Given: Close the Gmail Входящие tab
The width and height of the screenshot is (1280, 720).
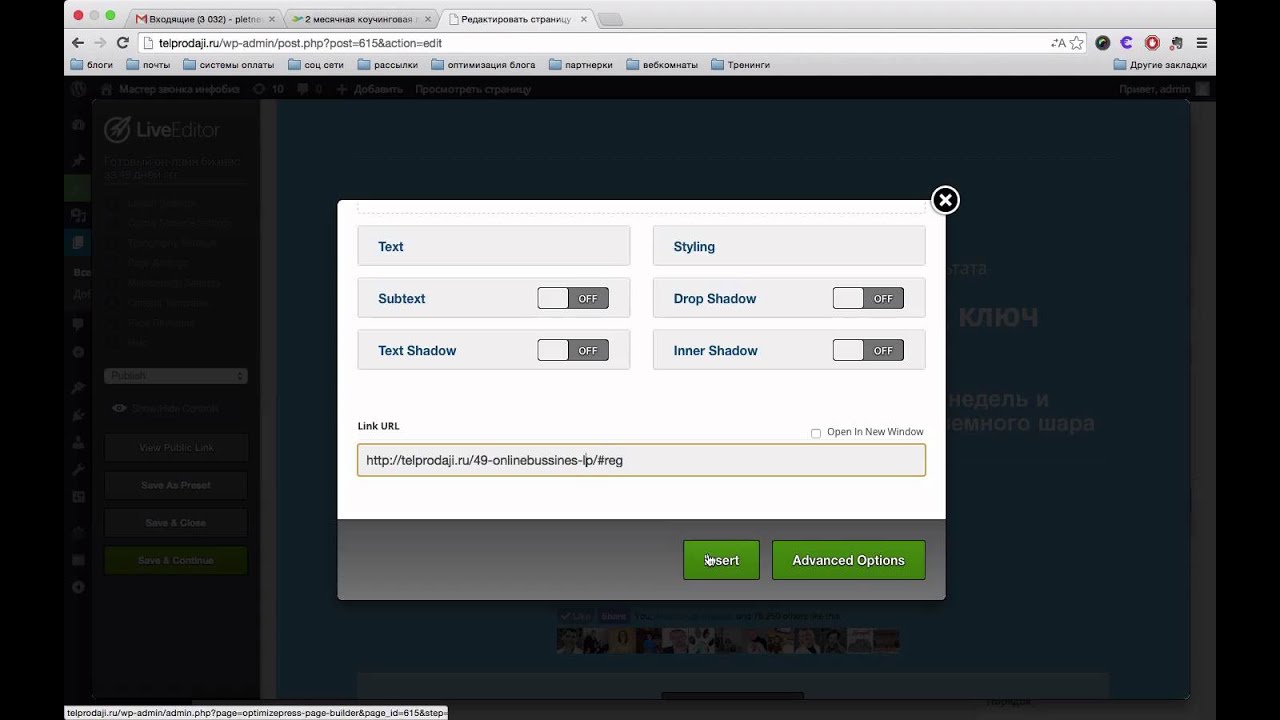Looking at the screenshot, I should click(271, 19).
